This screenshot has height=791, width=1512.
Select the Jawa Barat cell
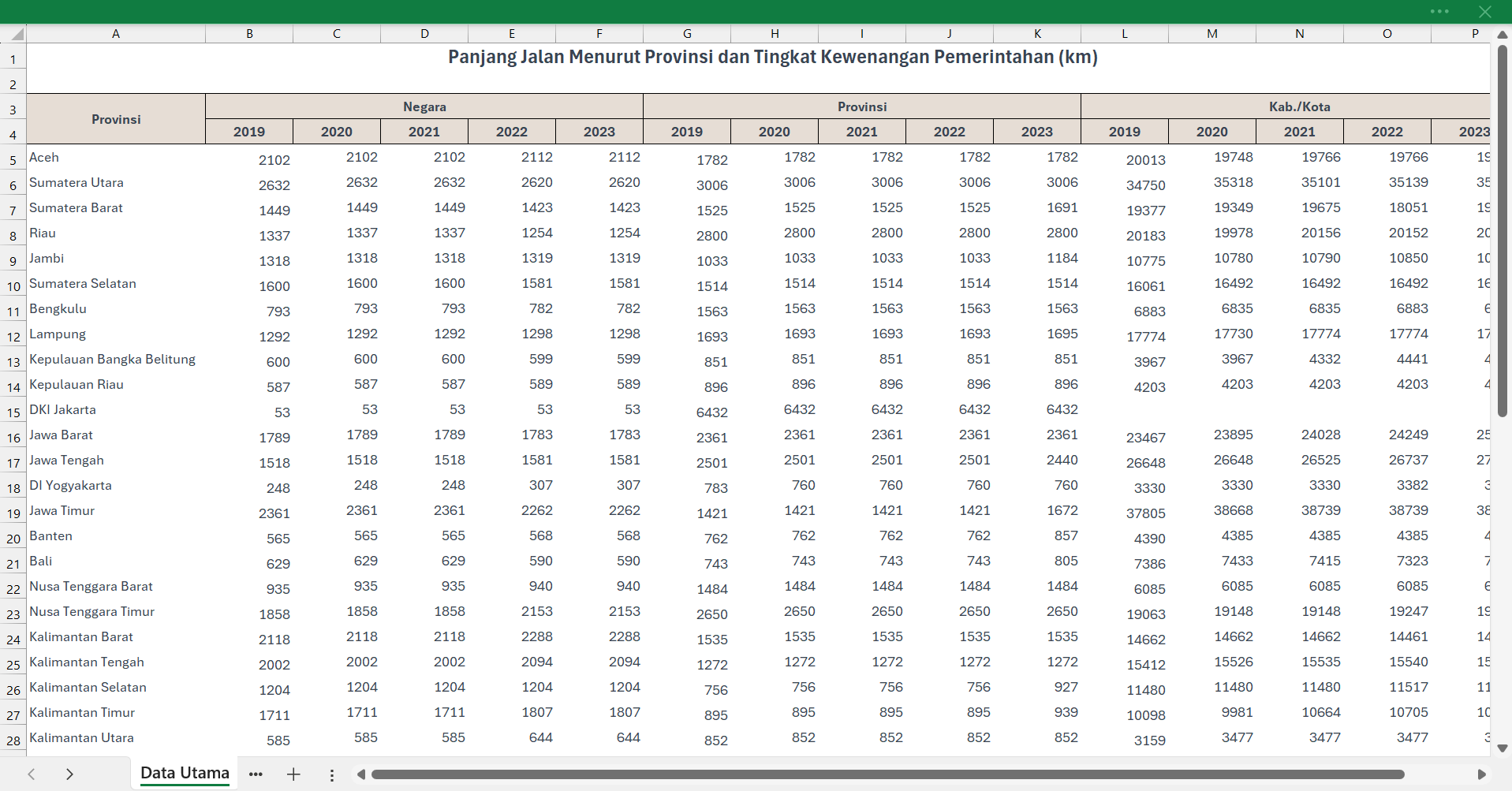click(x=116, y=435)
